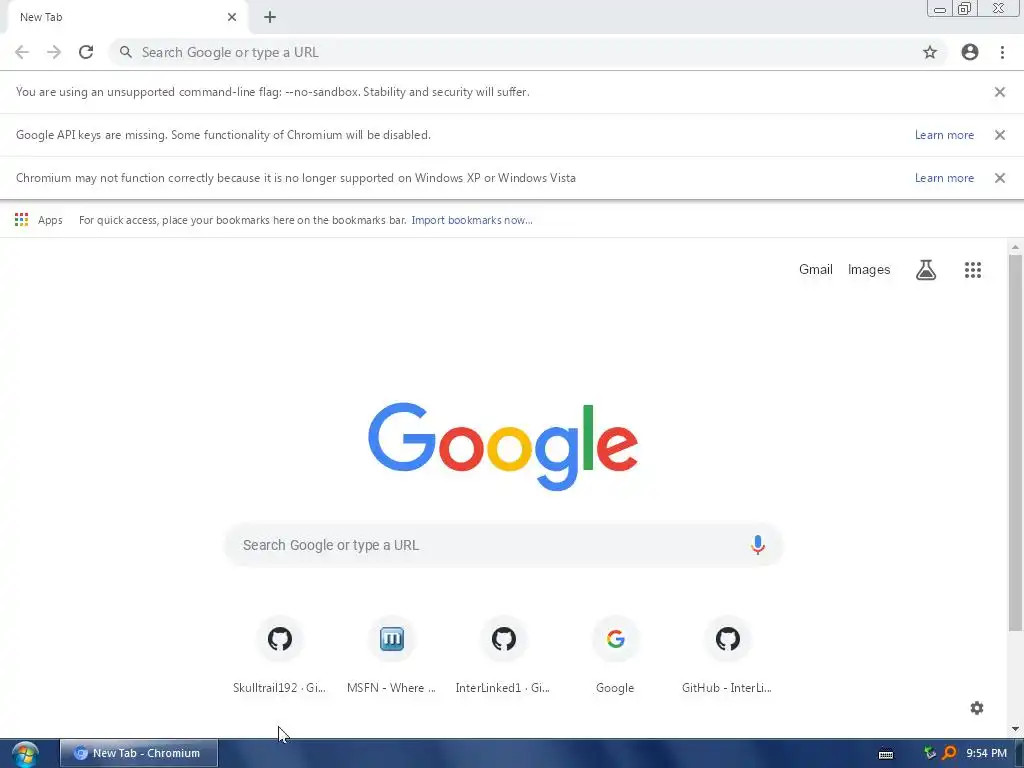Open the Chromium three-dot menu
The height and width of the screenshot is (768, 1024).
click(x=1002, y=52)
